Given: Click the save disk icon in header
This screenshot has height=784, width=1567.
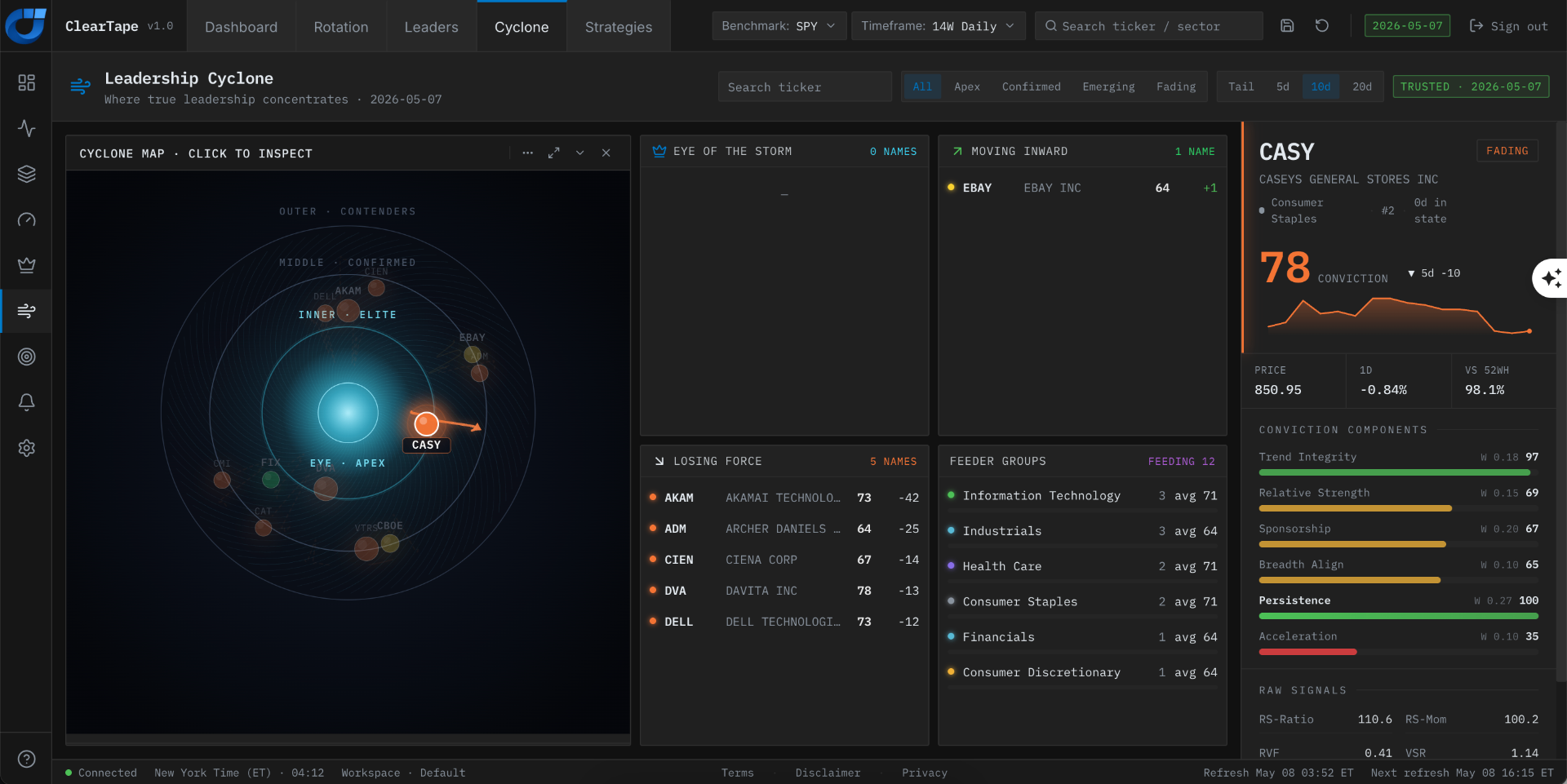Looking at the screenshot, I should [x=1287, y=25].
